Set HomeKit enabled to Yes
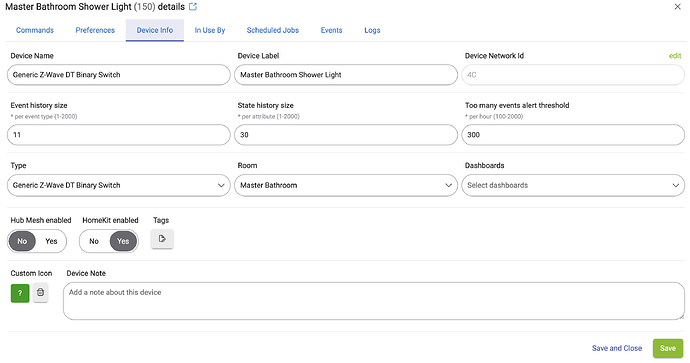The height and width of the screenshot is (363, 690). [x=123, y=241]
